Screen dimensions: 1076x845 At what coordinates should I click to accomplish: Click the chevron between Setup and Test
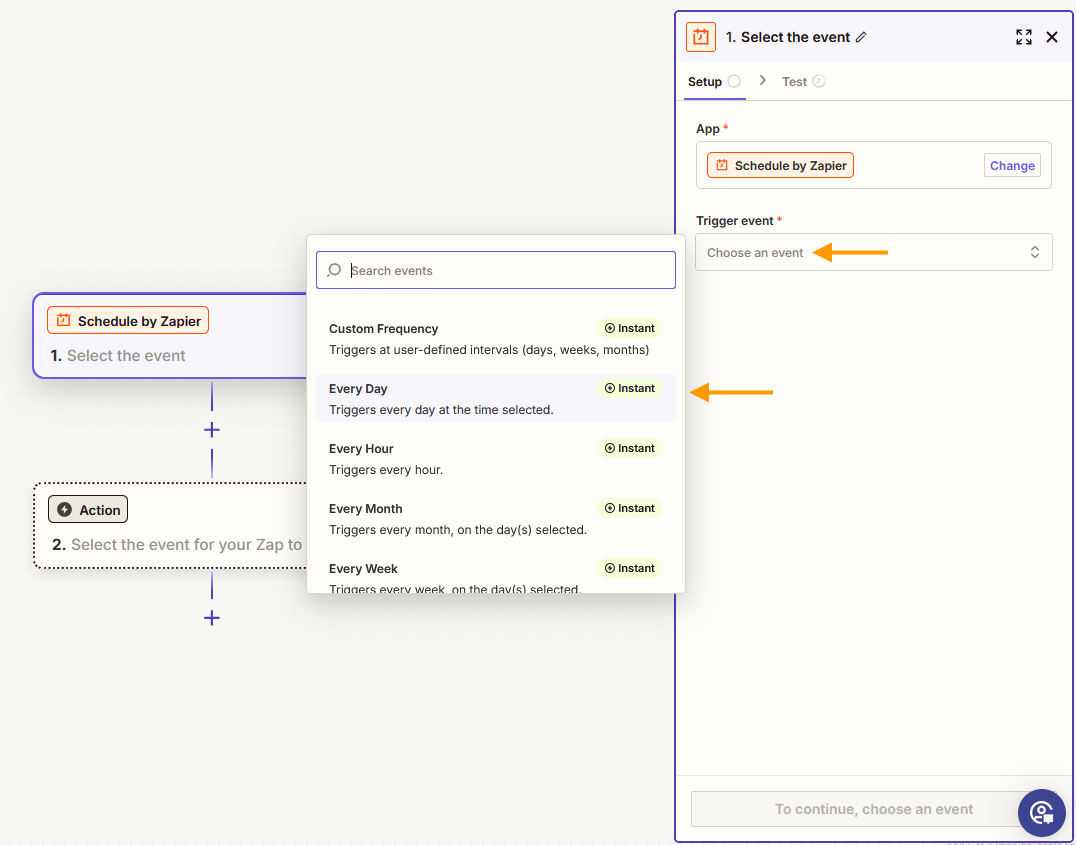click(x=762, y=81)
